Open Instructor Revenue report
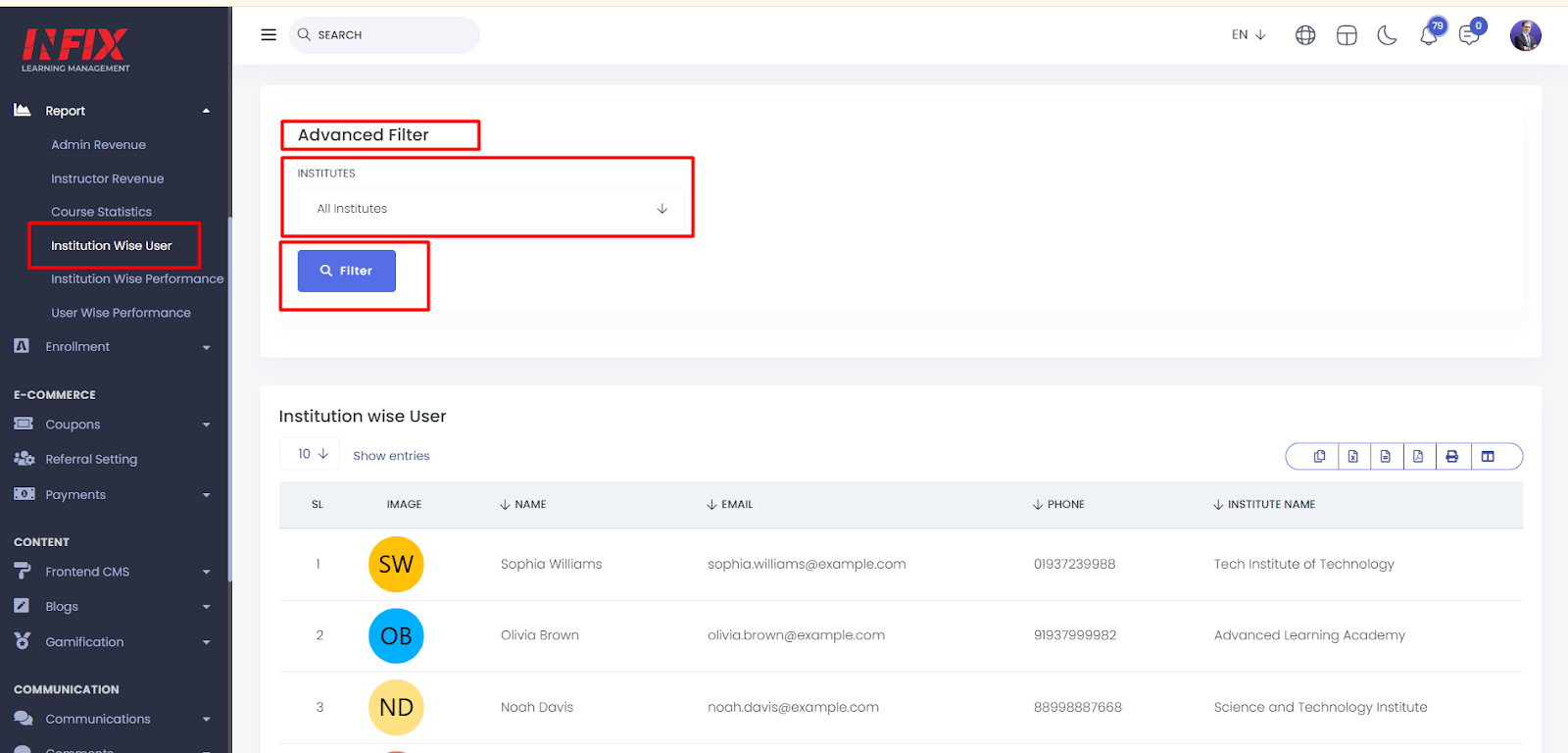The width and height of the screenshot is (1568, 753). [107, 178]
